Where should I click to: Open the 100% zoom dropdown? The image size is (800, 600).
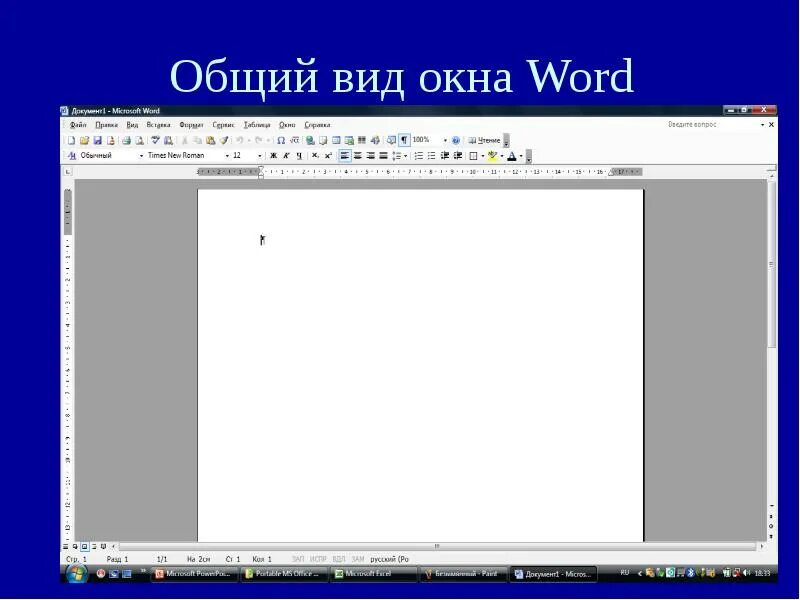[445, 140]
